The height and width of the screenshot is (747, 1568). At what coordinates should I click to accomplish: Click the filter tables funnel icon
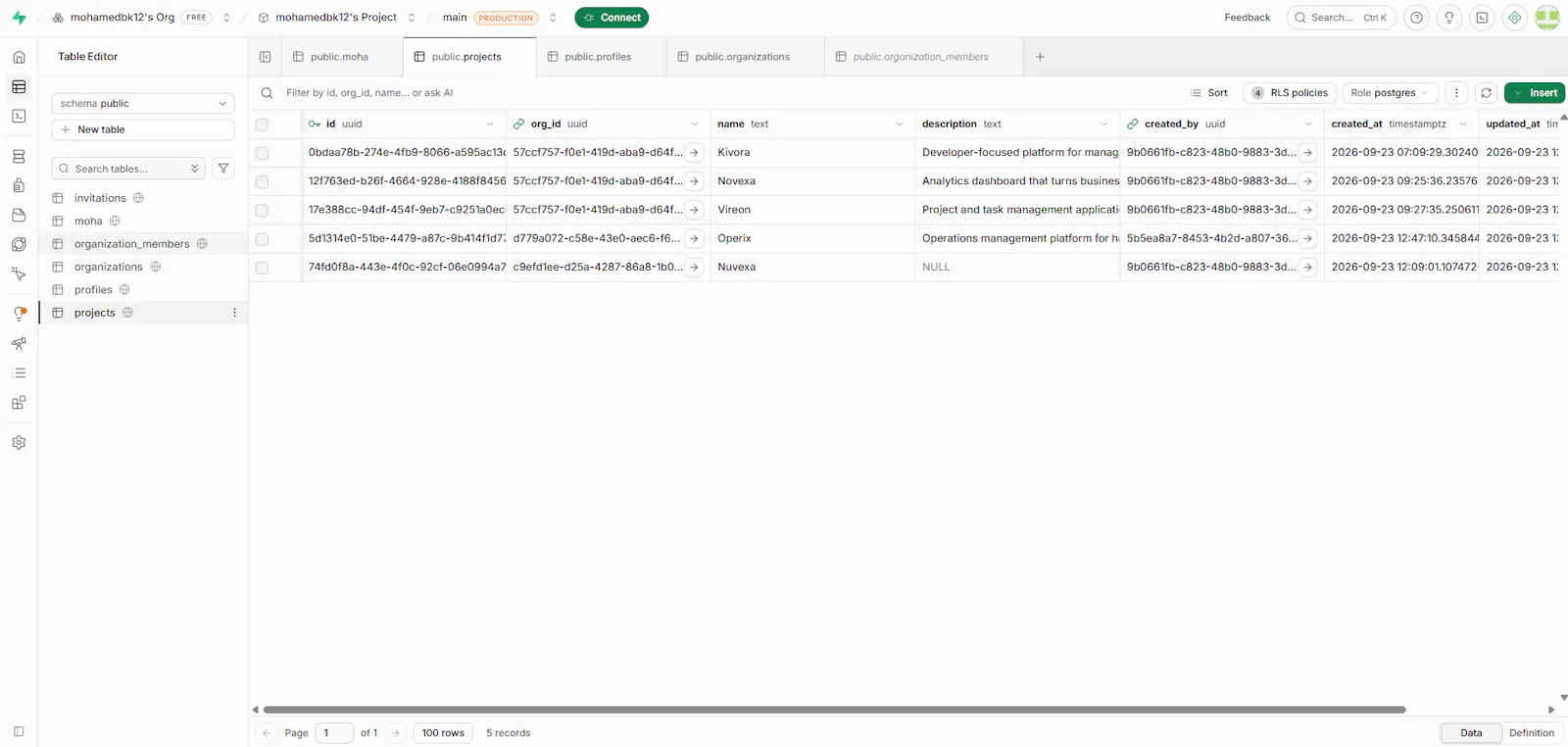[223, 169]
